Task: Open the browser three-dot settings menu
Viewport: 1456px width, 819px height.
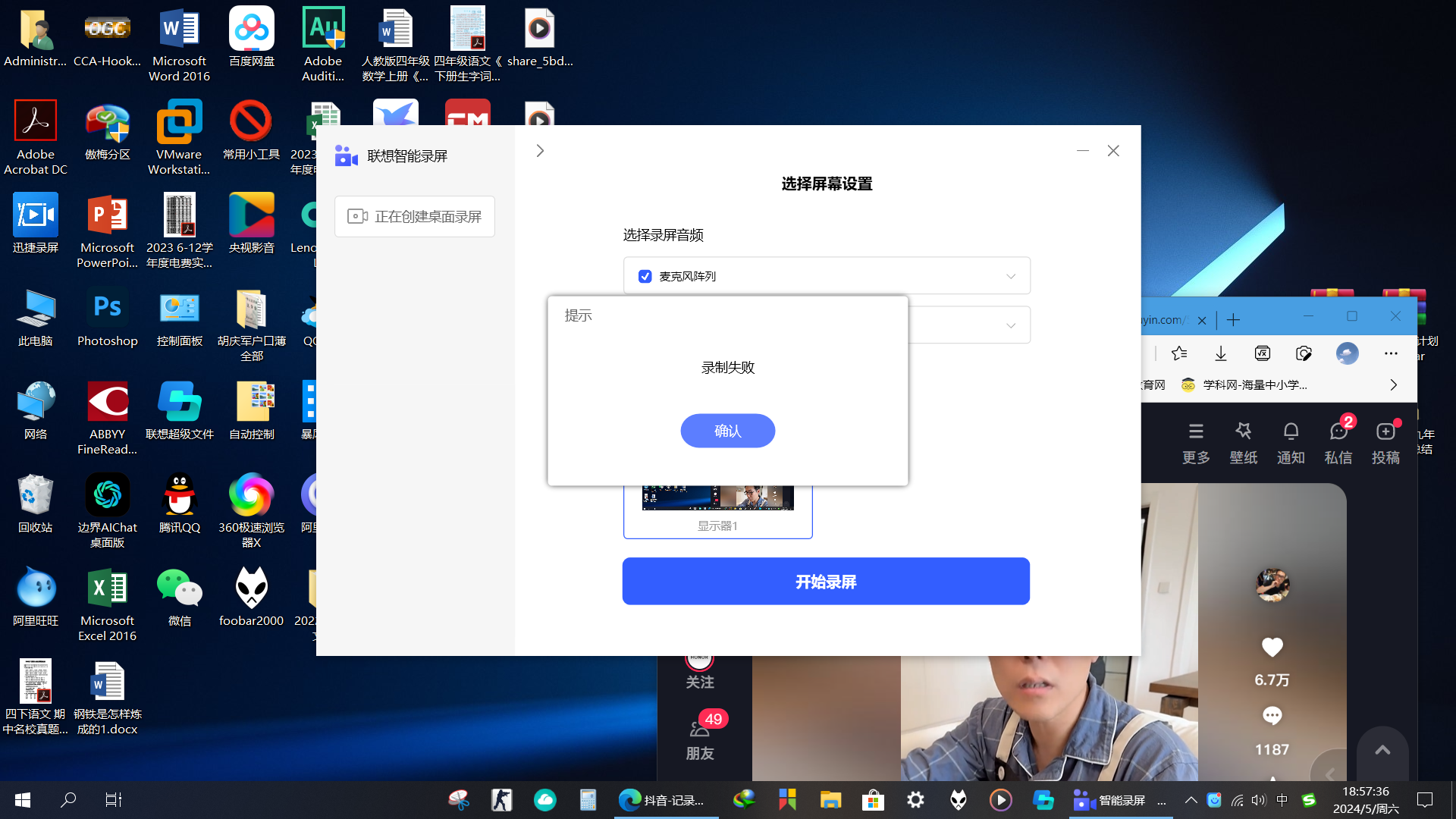Action: pyautogui.click(x=1391, y=353)
